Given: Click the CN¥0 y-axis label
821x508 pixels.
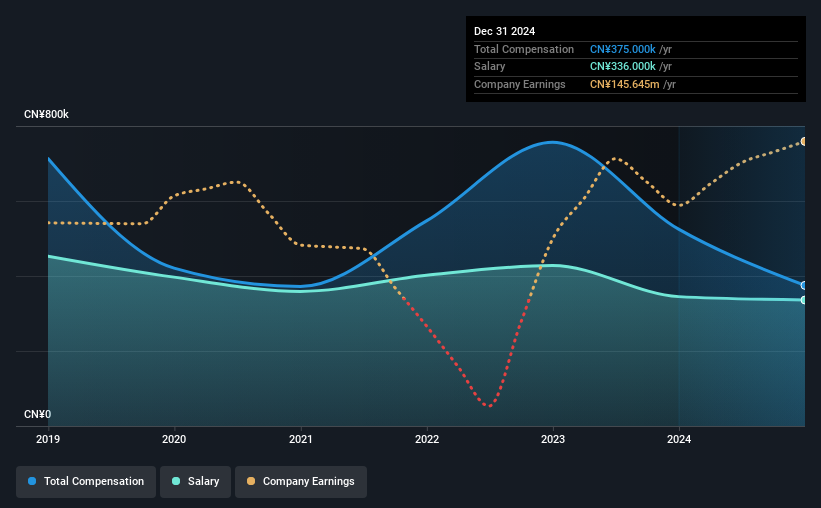Looking at the screenshot, I should click(38, 414).
